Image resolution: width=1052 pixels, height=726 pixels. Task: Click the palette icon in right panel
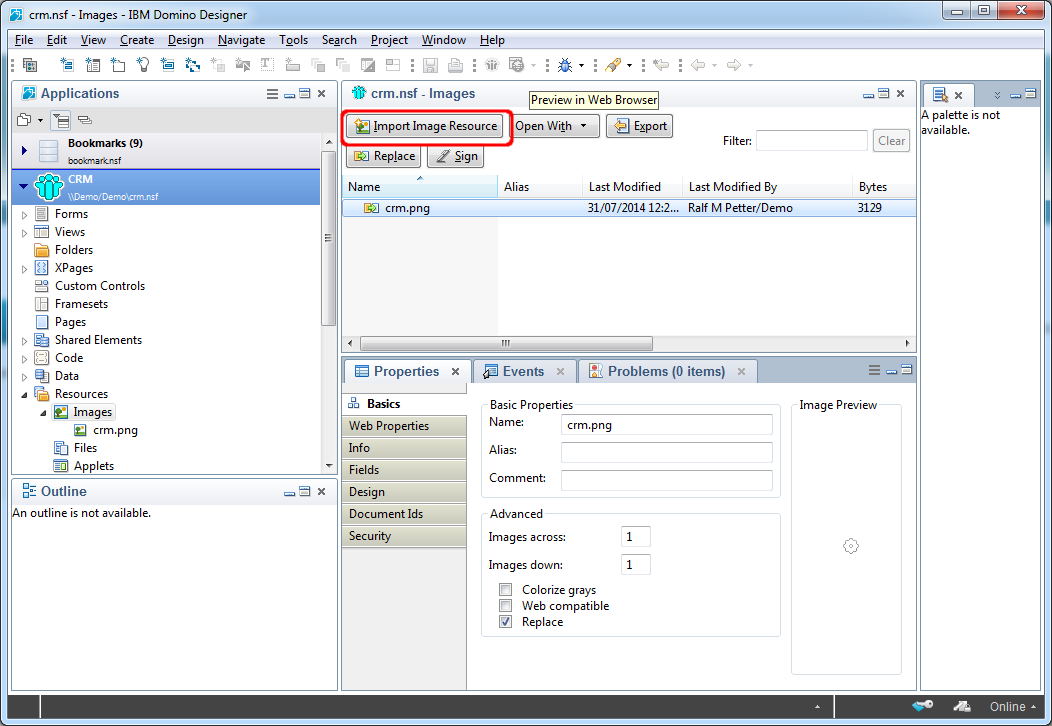click(940, 94)
